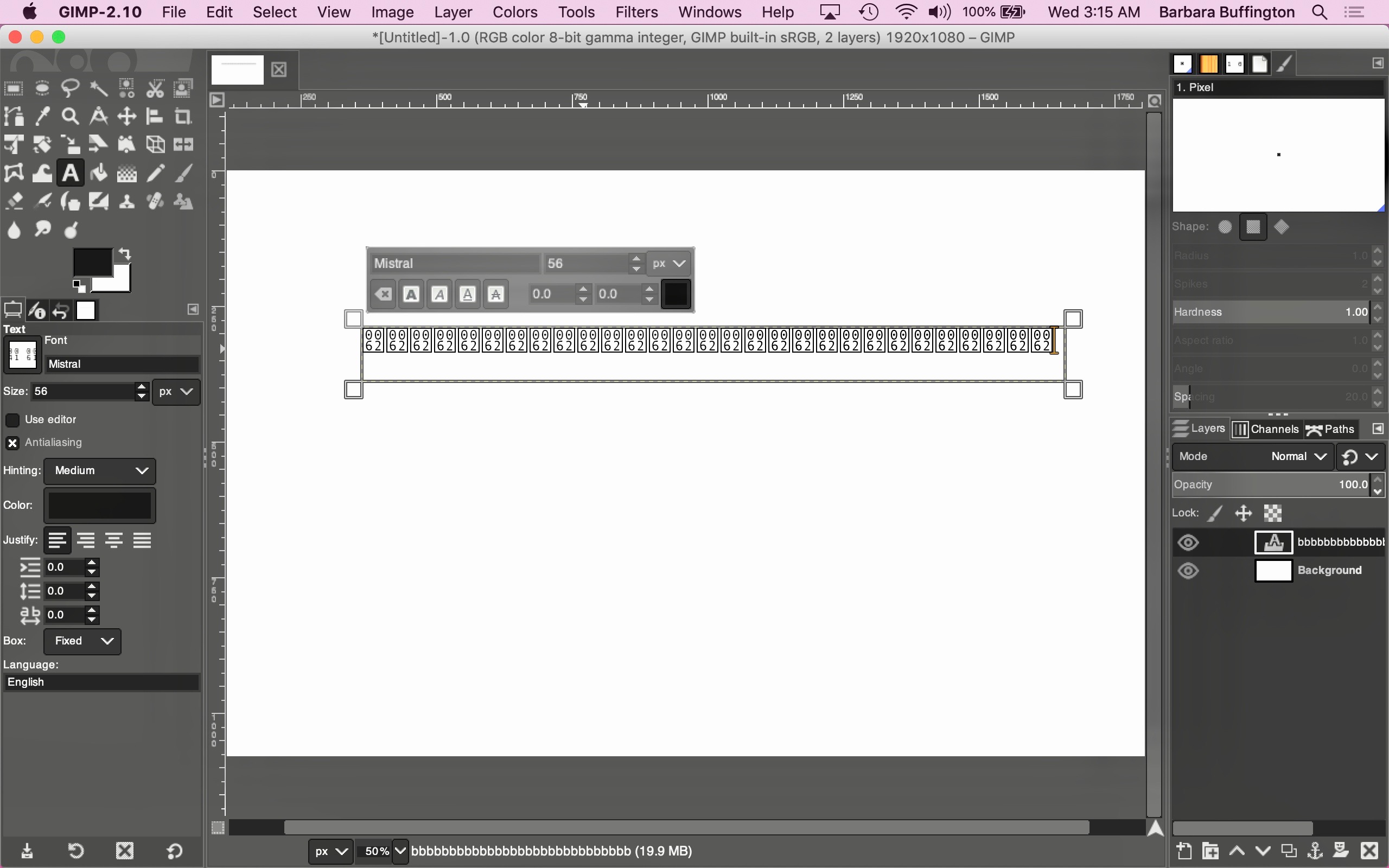Select center justify button
1389x868 pixels.
(113, 540)
